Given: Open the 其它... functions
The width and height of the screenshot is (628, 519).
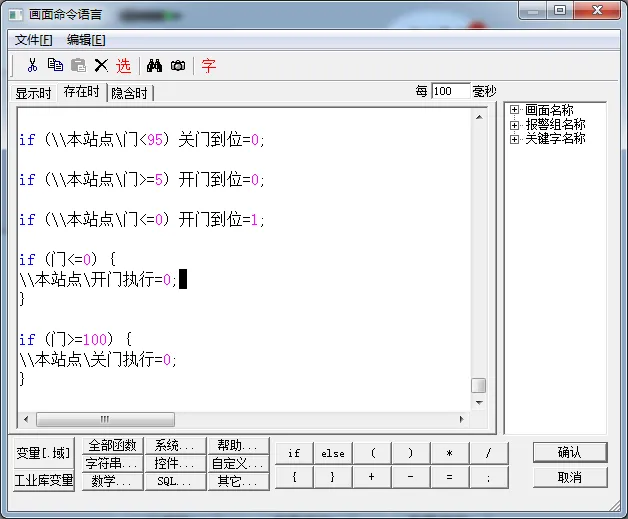Looking at the screenshot, I should [x=238, y=481].
